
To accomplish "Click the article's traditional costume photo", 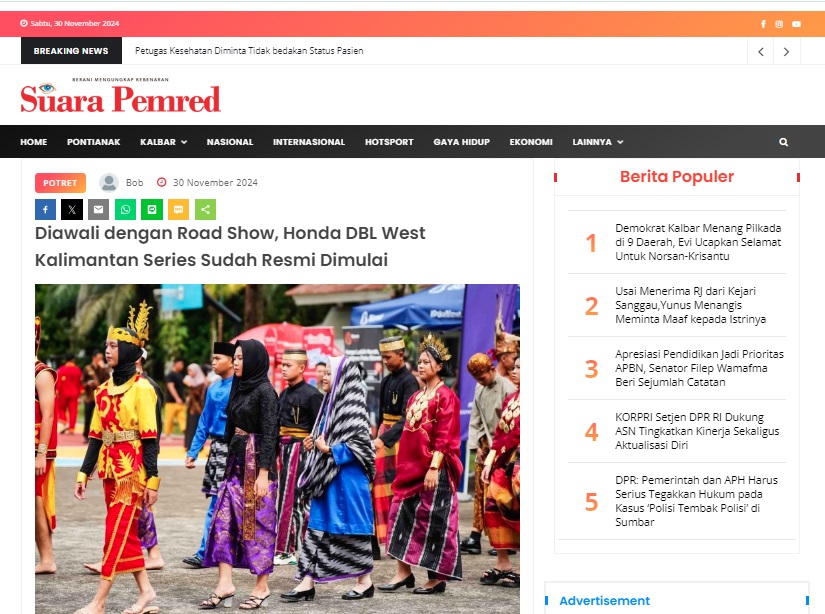I will coord(277,449).
